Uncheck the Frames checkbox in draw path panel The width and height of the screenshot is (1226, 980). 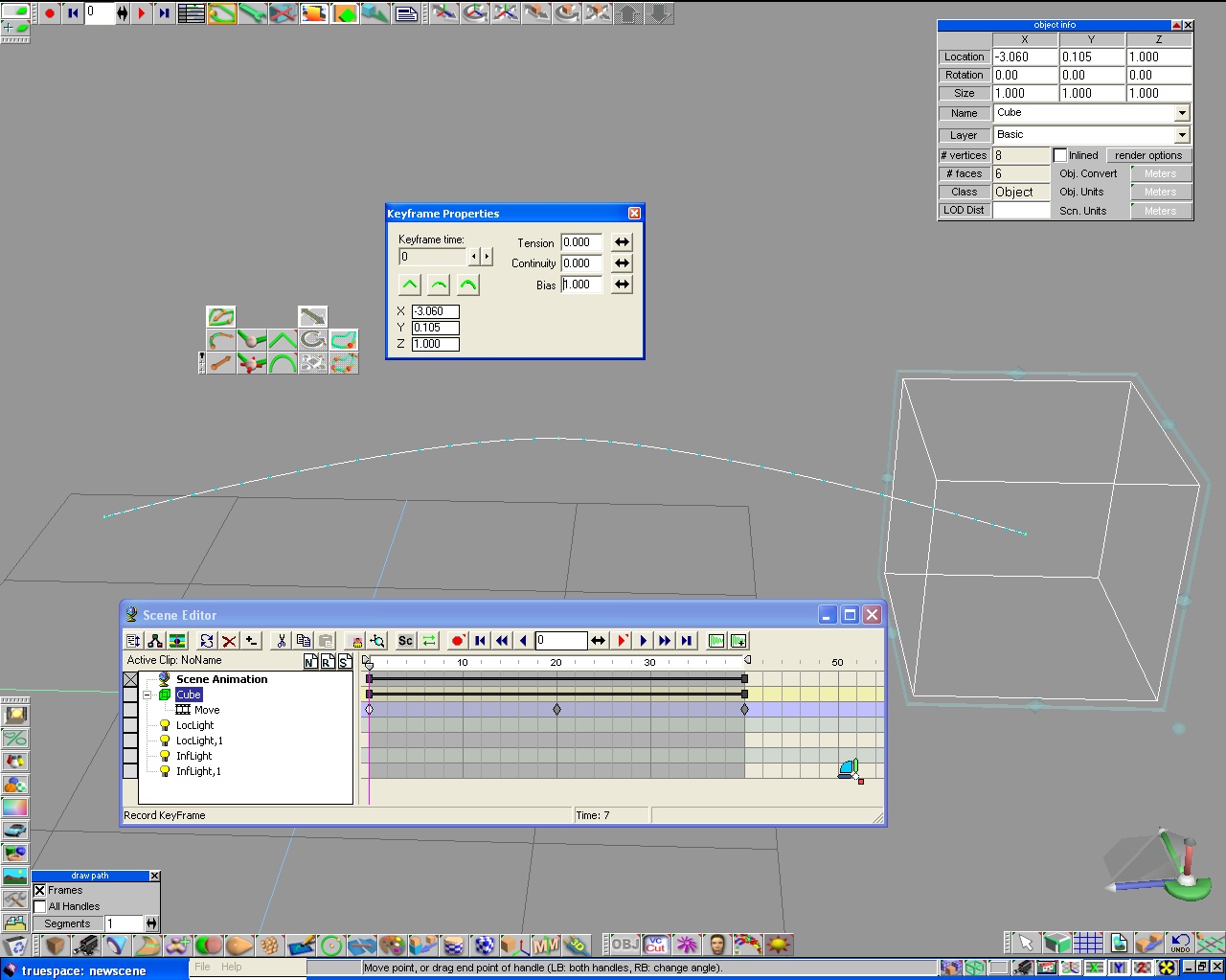pyautogui.click(x=40, y=891)
